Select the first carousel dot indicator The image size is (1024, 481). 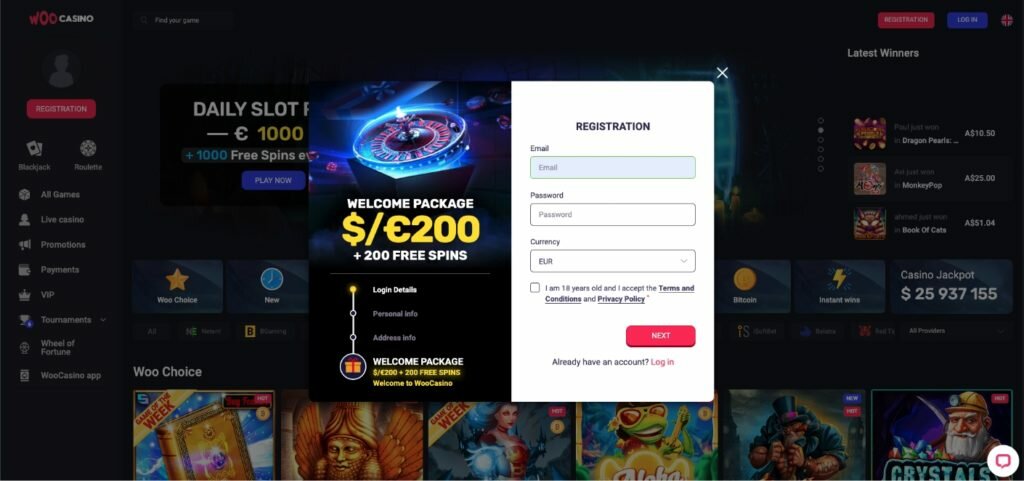tap(821, 121)
